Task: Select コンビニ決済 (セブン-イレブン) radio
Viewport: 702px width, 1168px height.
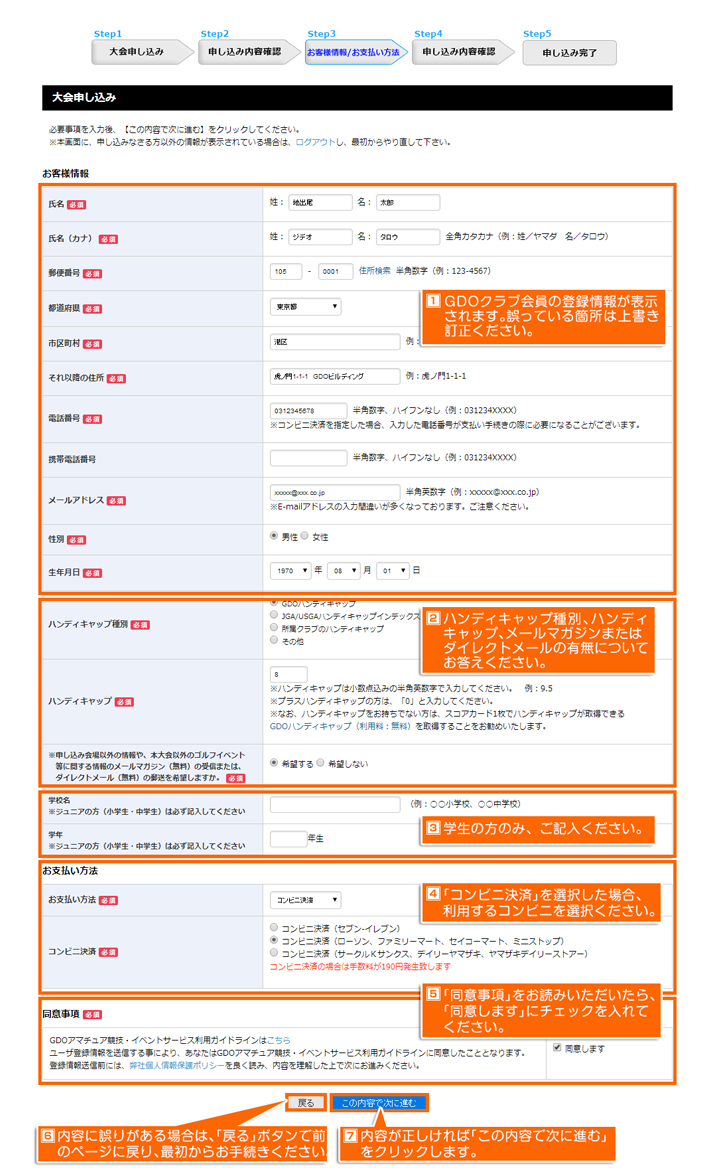Action: (x=274, y=928)
